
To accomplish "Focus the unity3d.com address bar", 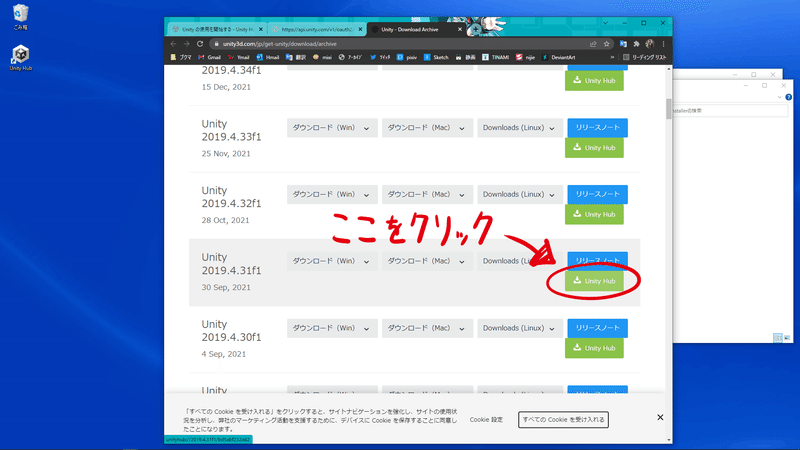I will pos(398,44).
